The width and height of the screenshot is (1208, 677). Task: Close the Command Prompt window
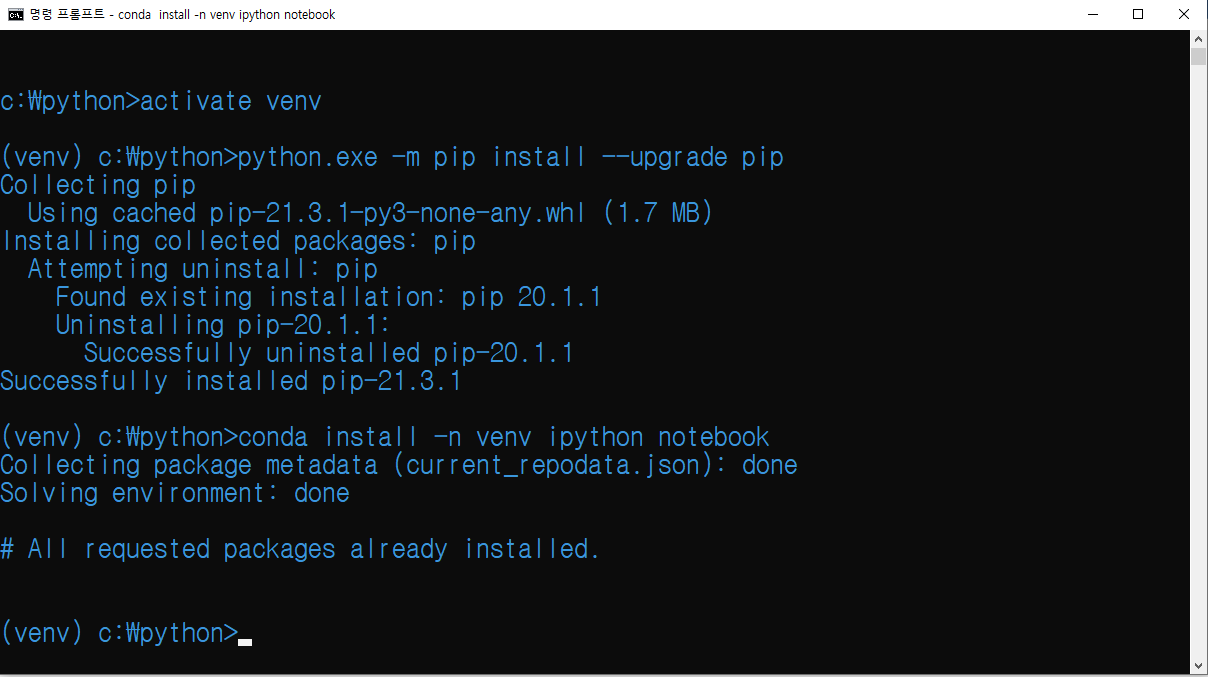[x=1184, y=14]
